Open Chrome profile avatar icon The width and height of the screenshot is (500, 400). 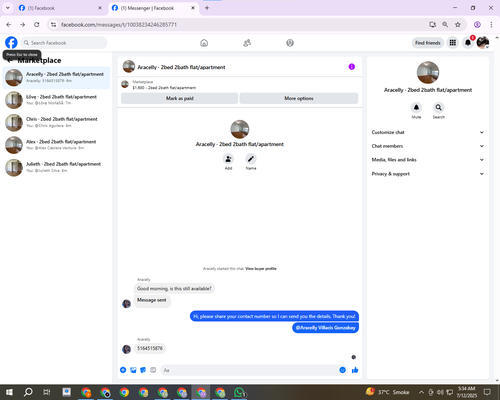tap(477, 24)
